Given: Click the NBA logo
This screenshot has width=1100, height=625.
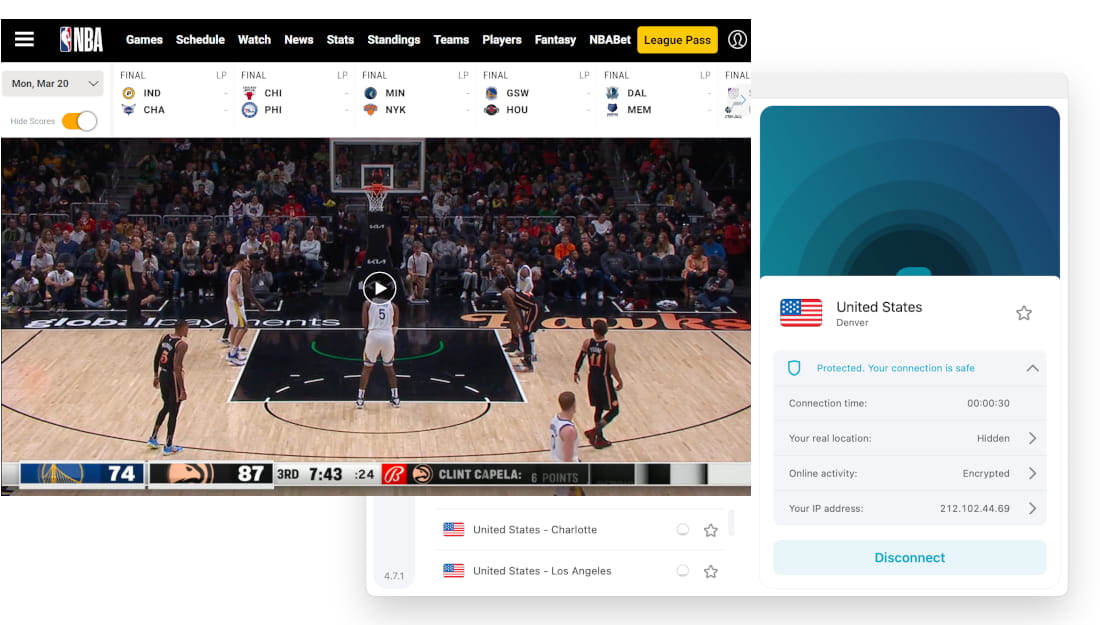Looking at the screenshot, I should [x=81, y=39].
